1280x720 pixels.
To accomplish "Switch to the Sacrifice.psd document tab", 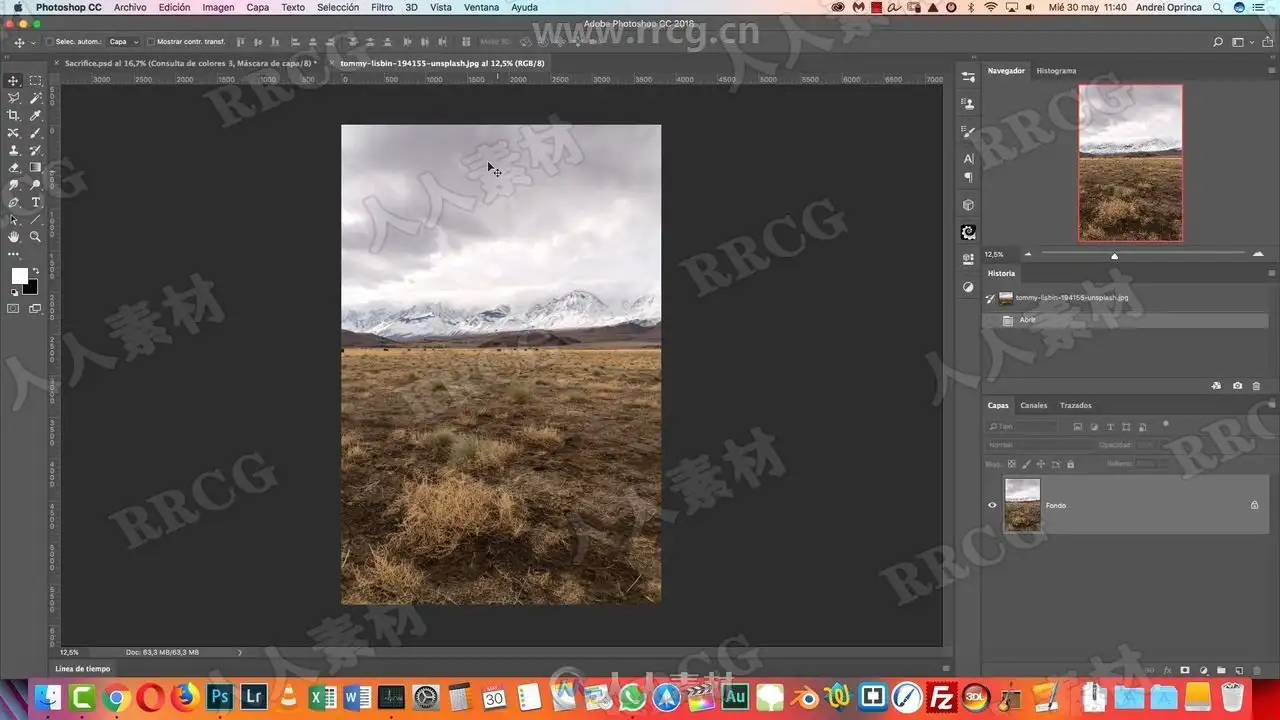I will pyautogui.click(x=190, y=63).
